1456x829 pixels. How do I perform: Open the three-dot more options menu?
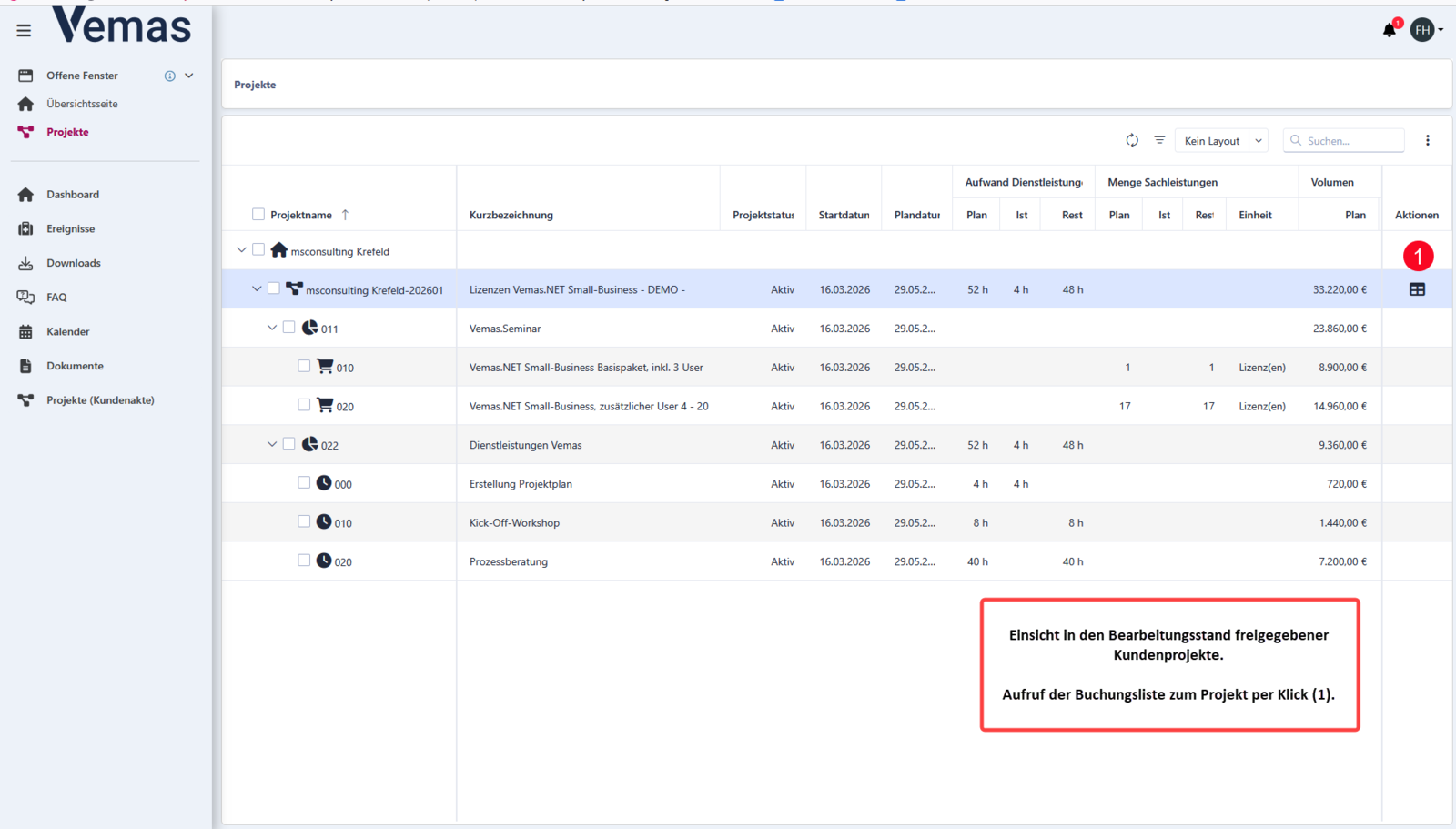1428,140
